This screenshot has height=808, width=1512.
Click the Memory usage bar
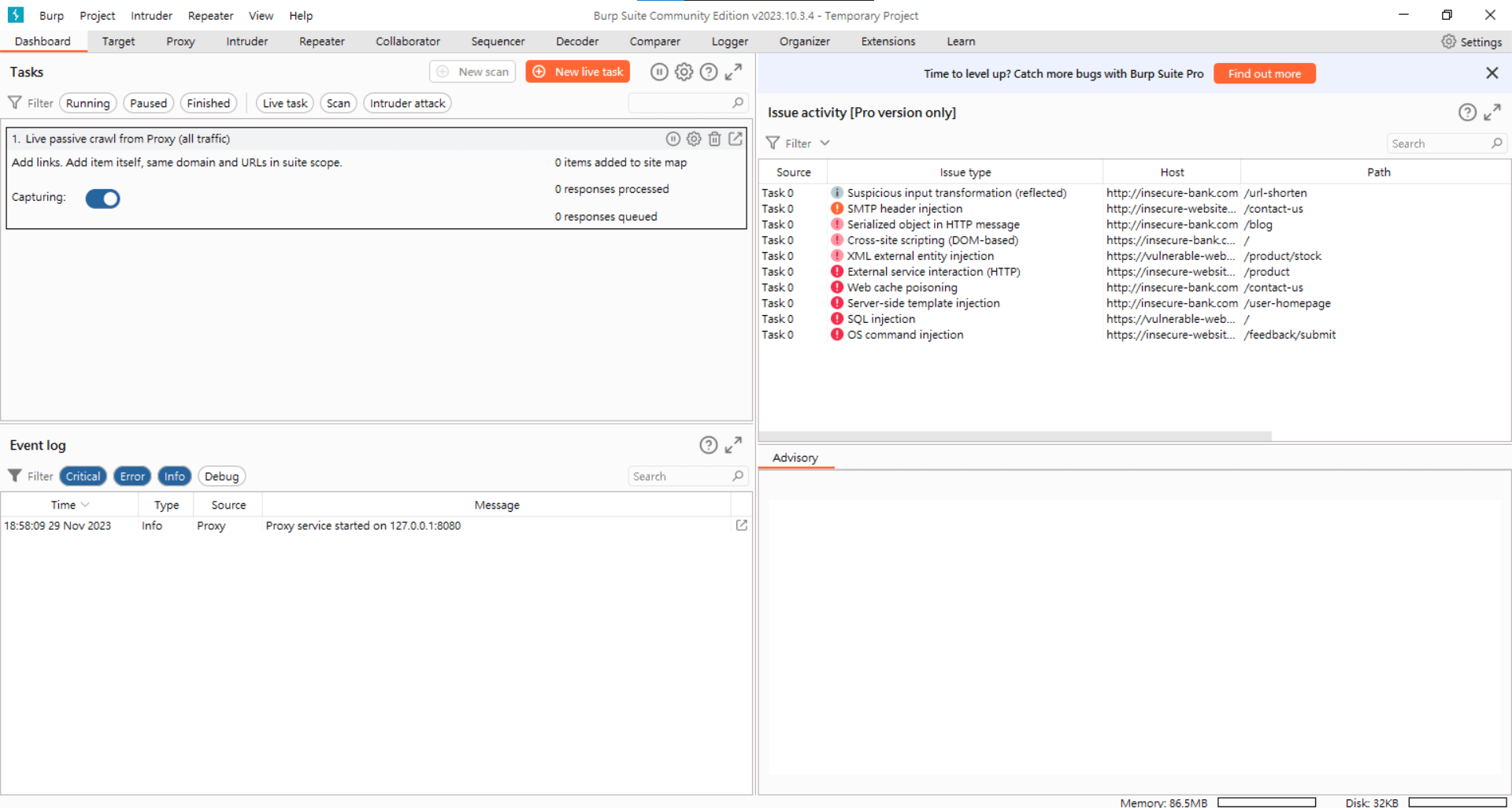point(1266,802)
